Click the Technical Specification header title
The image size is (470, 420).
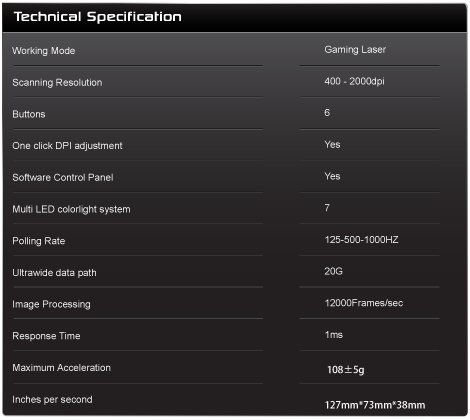(98, 17)
